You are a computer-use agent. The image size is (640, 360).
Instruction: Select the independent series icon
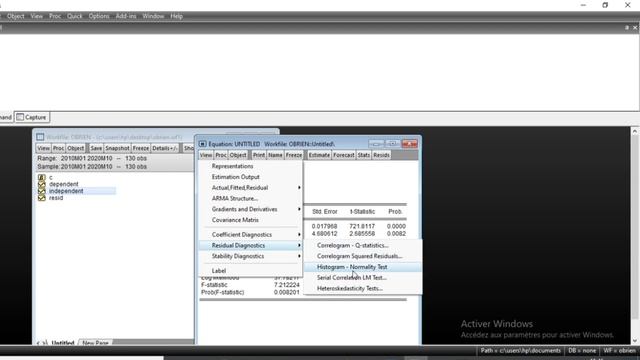(42, 191)
